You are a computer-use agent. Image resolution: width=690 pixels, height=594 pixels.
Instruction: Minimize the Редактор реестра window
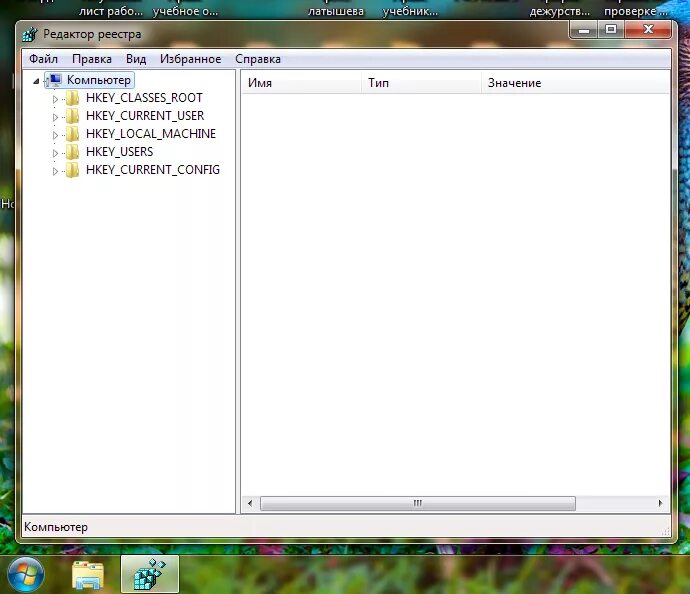pos(584,30)
